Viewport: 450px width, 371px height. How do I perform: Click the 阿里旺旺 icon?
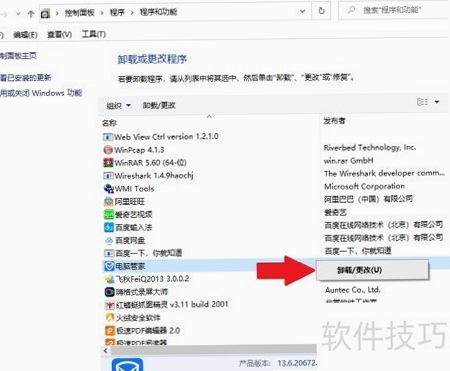coord(109,201)
